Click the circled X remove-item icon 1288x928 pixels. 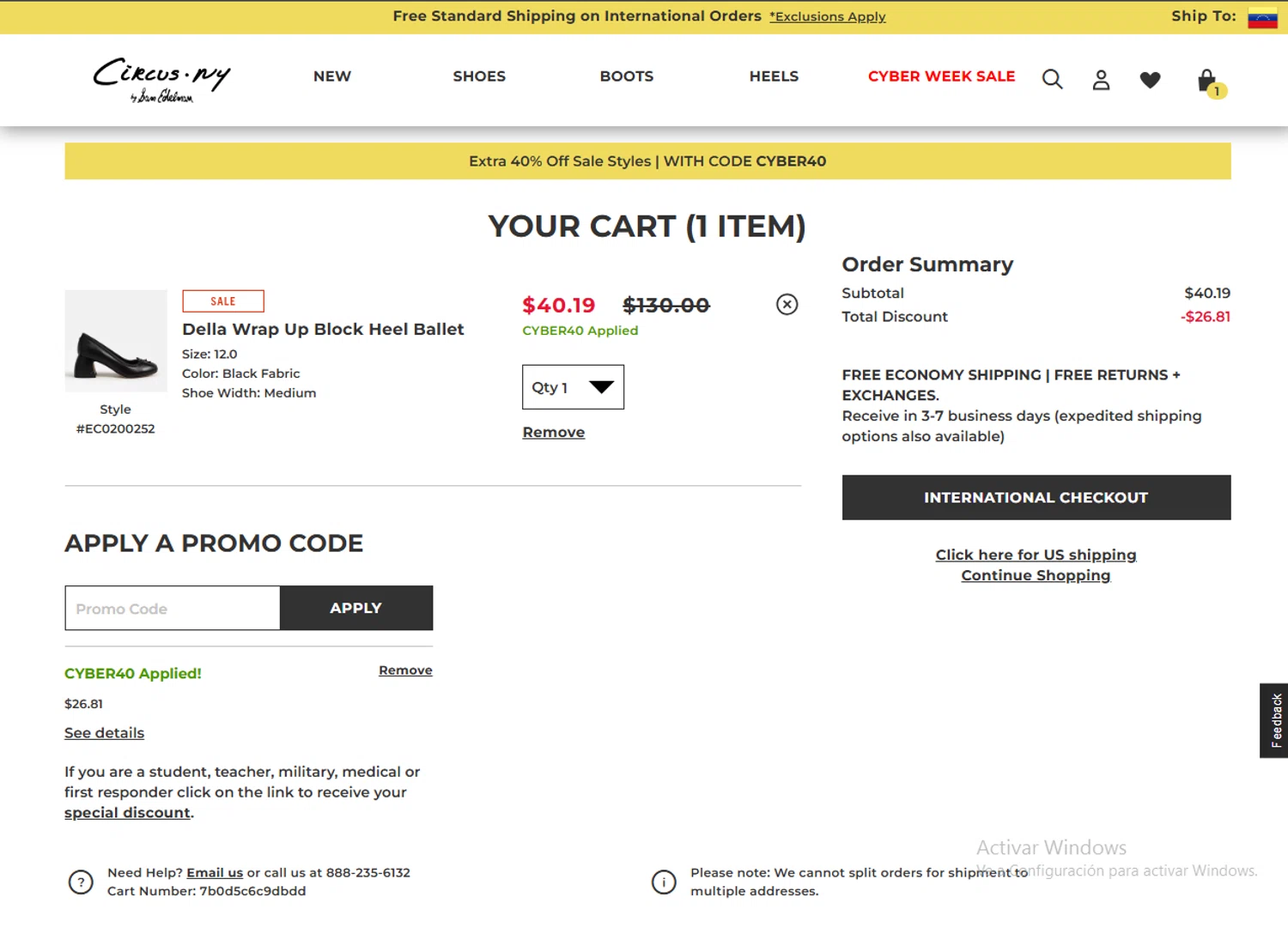(787, 305)
